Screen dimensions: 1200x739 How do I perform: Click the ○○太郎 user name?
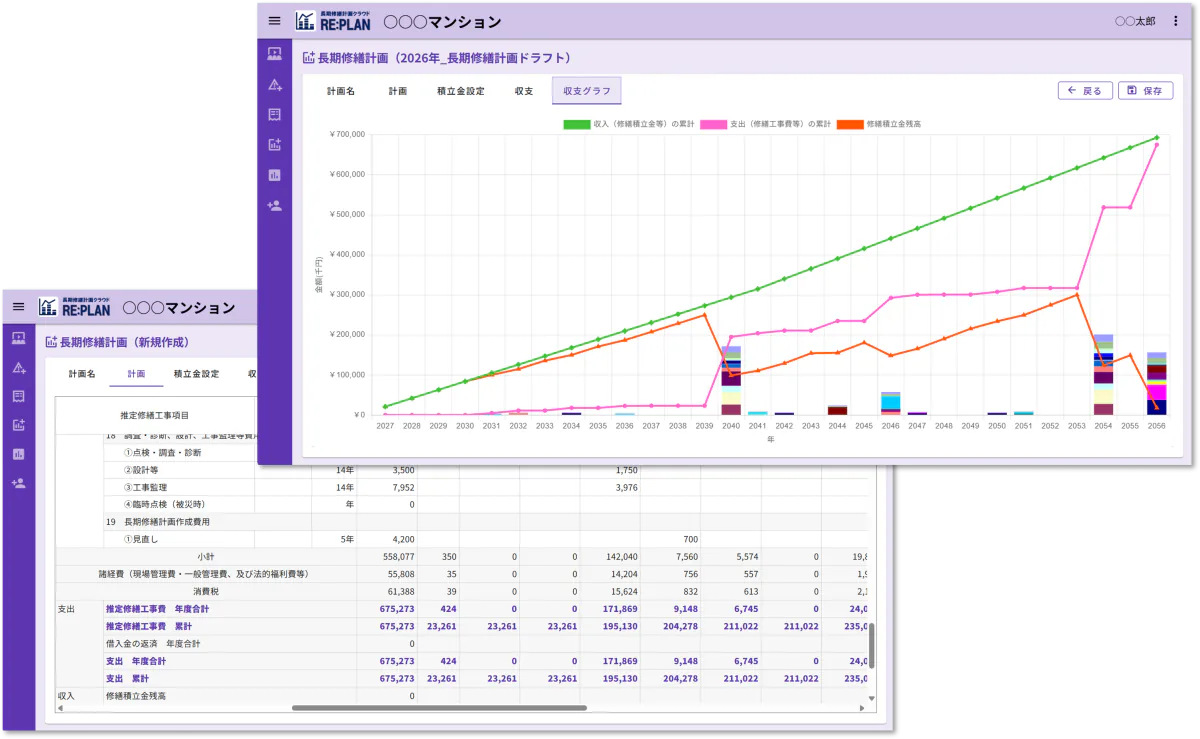point(1134,21)
